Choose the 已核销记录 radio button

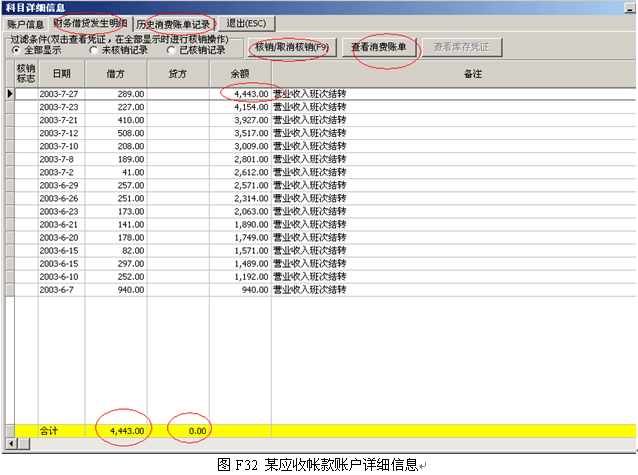click(171, 49)
